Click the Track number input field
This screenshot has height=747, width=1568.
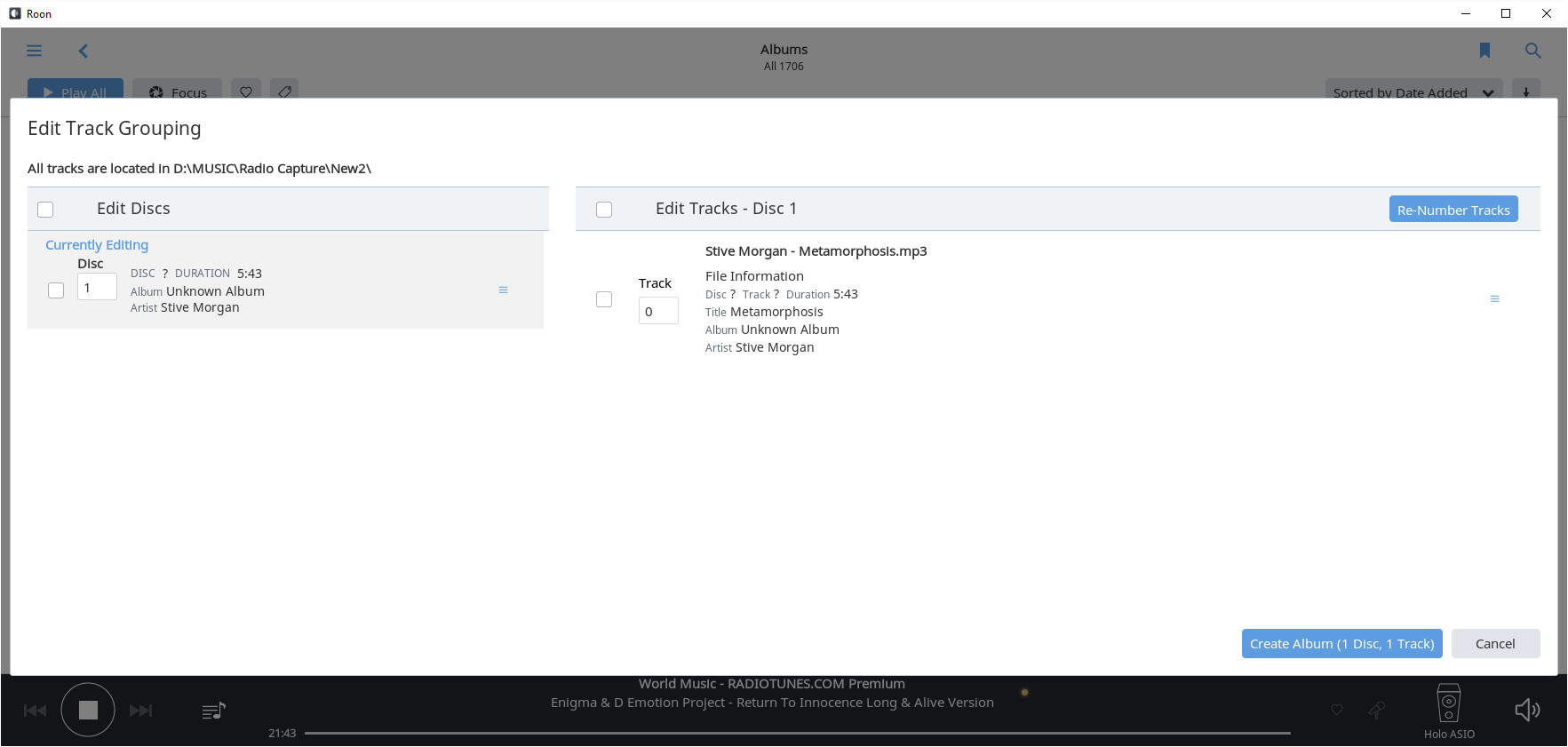coord(658,311)
